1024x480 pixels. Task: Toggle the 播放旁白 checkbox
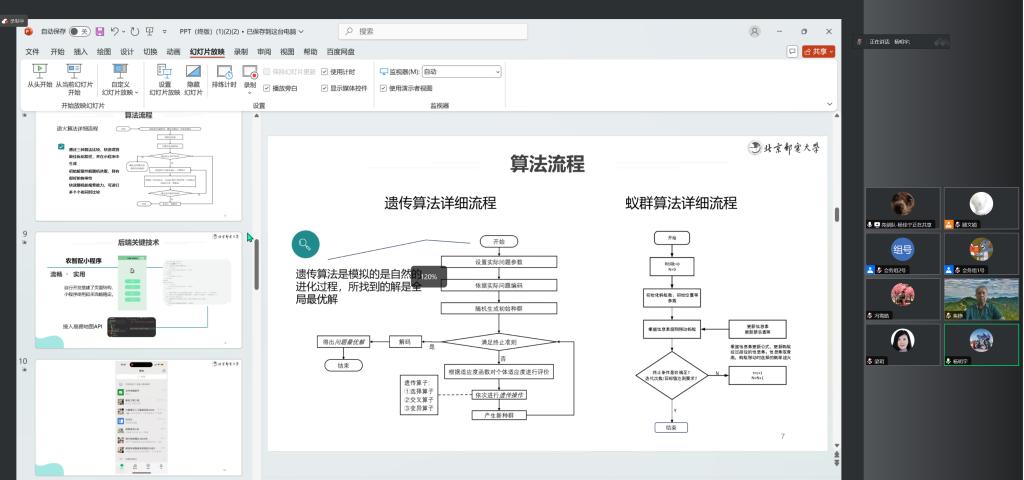[267, 88]
